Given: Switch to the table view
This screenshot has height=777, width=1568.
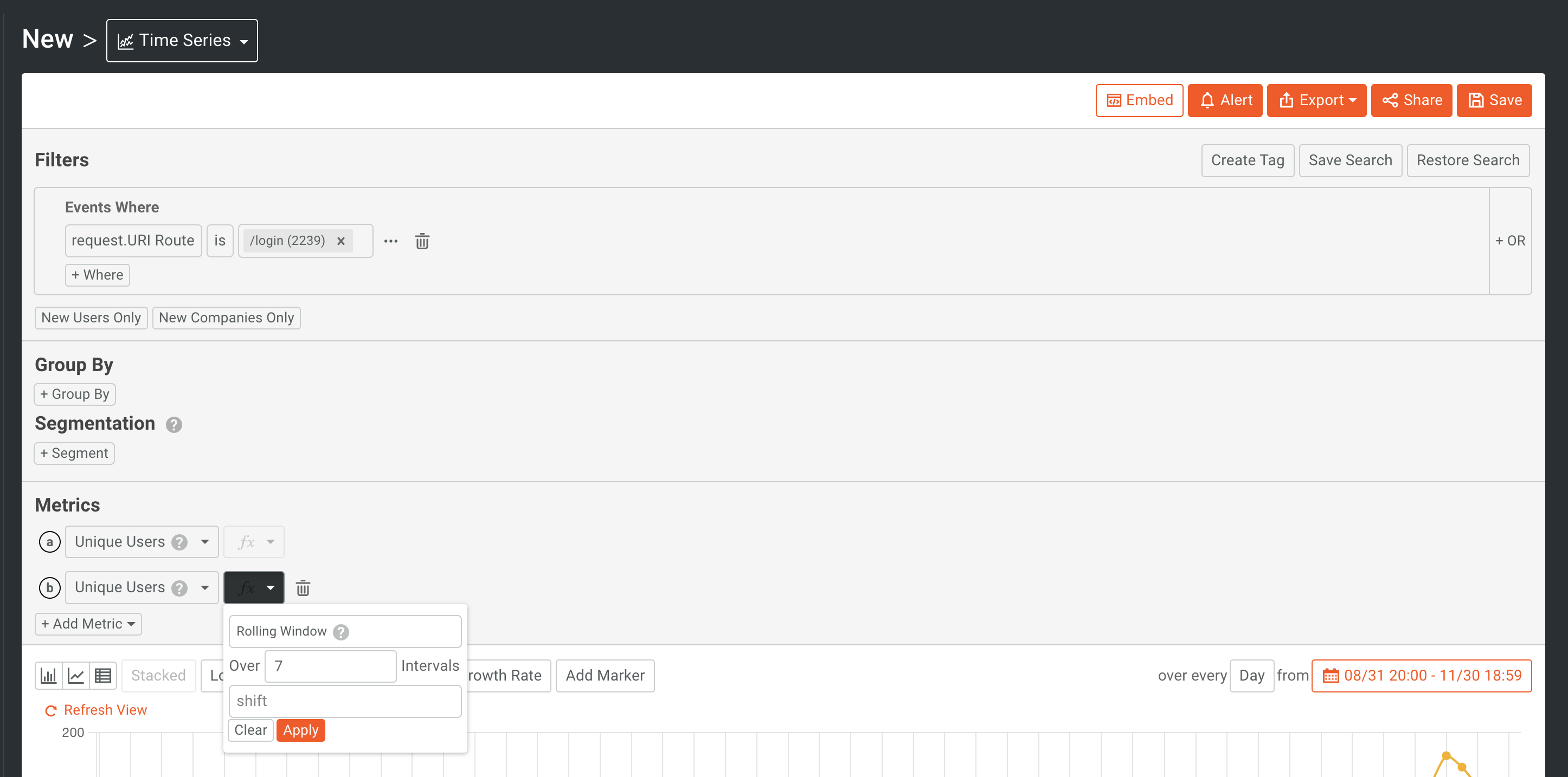Looking at the screenshot, I should coord(102,675).
